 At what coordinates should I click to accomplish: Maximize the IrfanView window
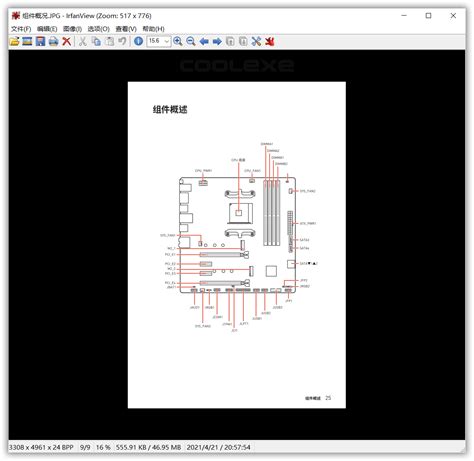[x=428, y=16]
